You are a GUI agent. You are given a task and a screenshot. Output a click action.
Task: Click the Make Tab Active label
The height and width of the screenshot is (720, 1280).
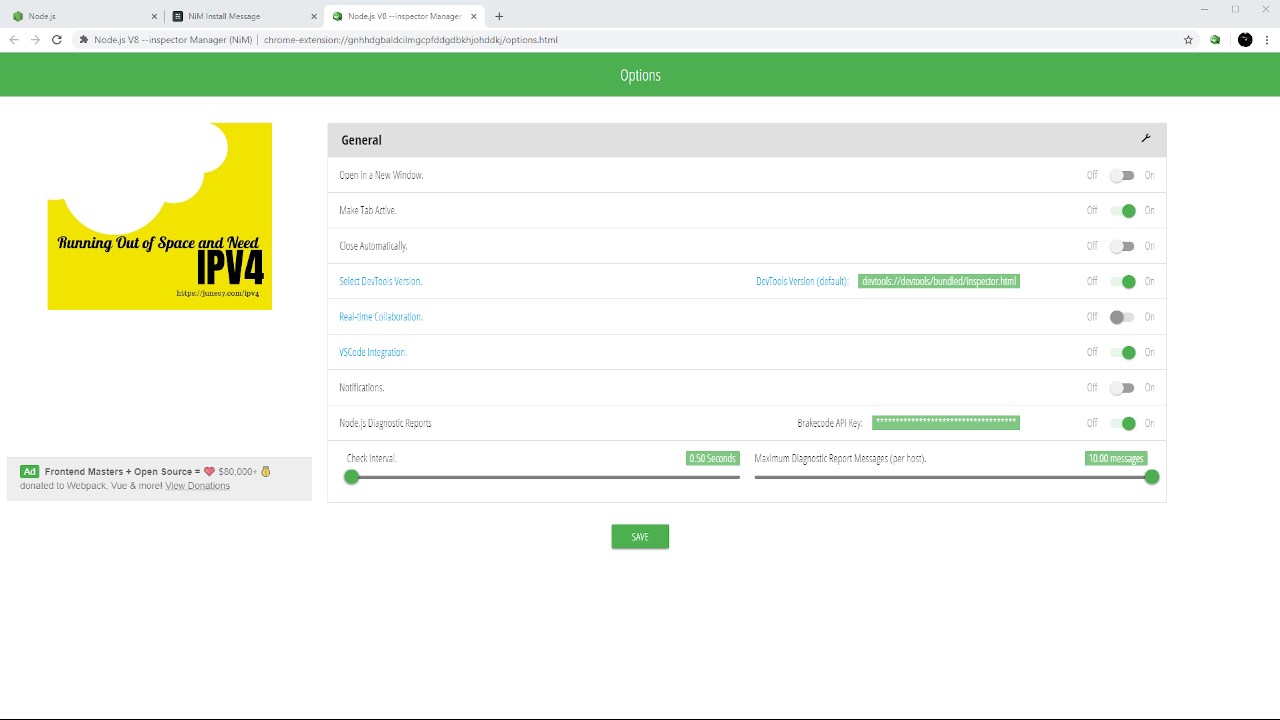coord(368,211)
